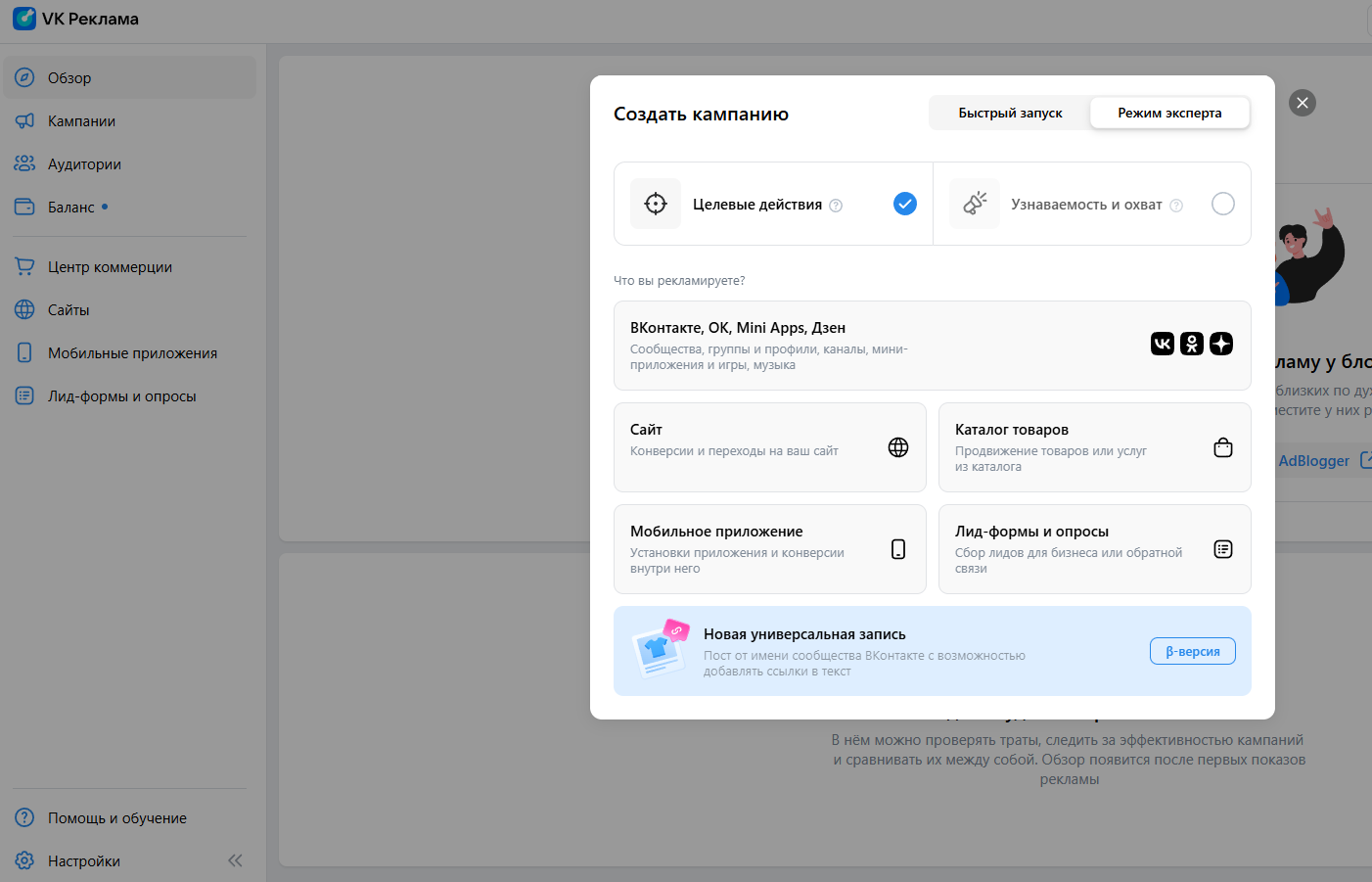1372x882 pixels.
Task: Open the Баланс wallet icon
Action: pyautogui.click(x=24, y=208)
